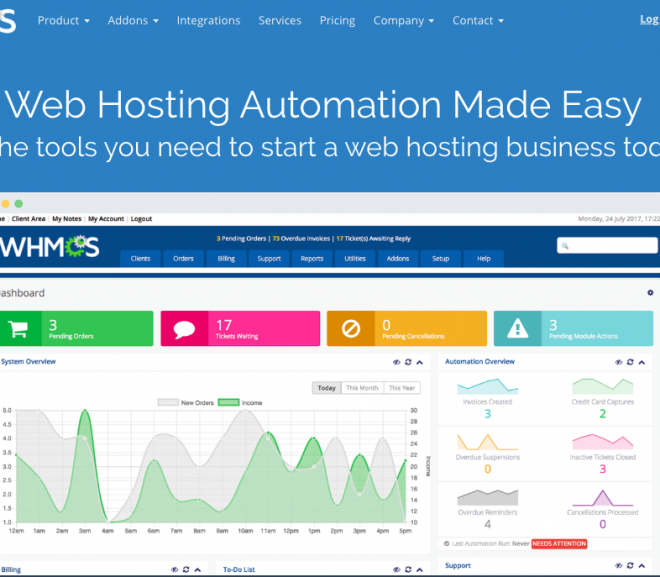Click the Inactive Tickets Closed sparkline
Viewport: 660px width, 577px height.
(x=602, y=442)
